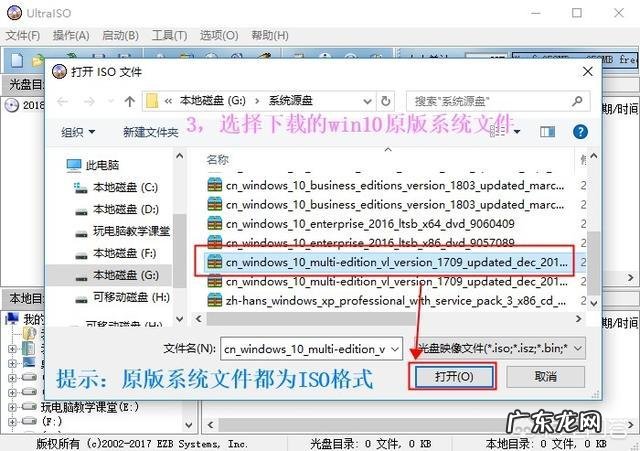Open the 启动(B) menu in UltraISO

120,36
